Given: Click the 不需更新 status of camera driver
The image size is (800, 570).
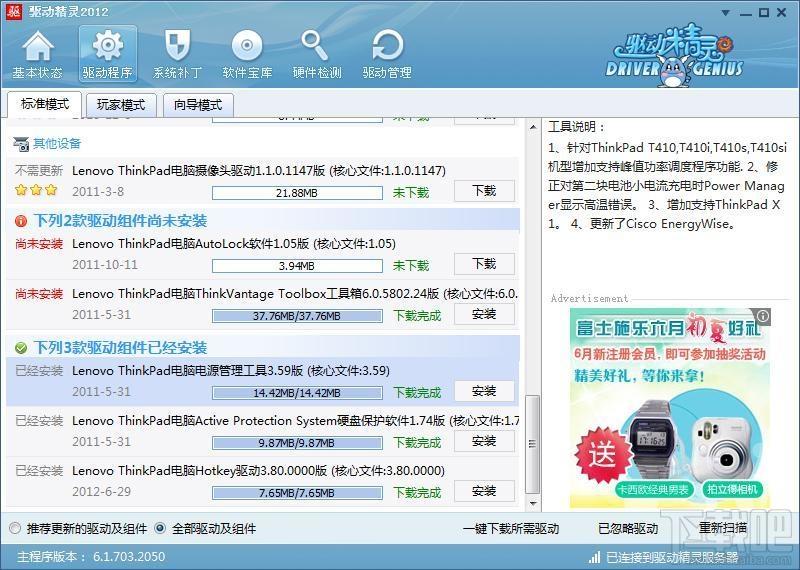Looking at the screenshot, I should (x=39, y=170).
